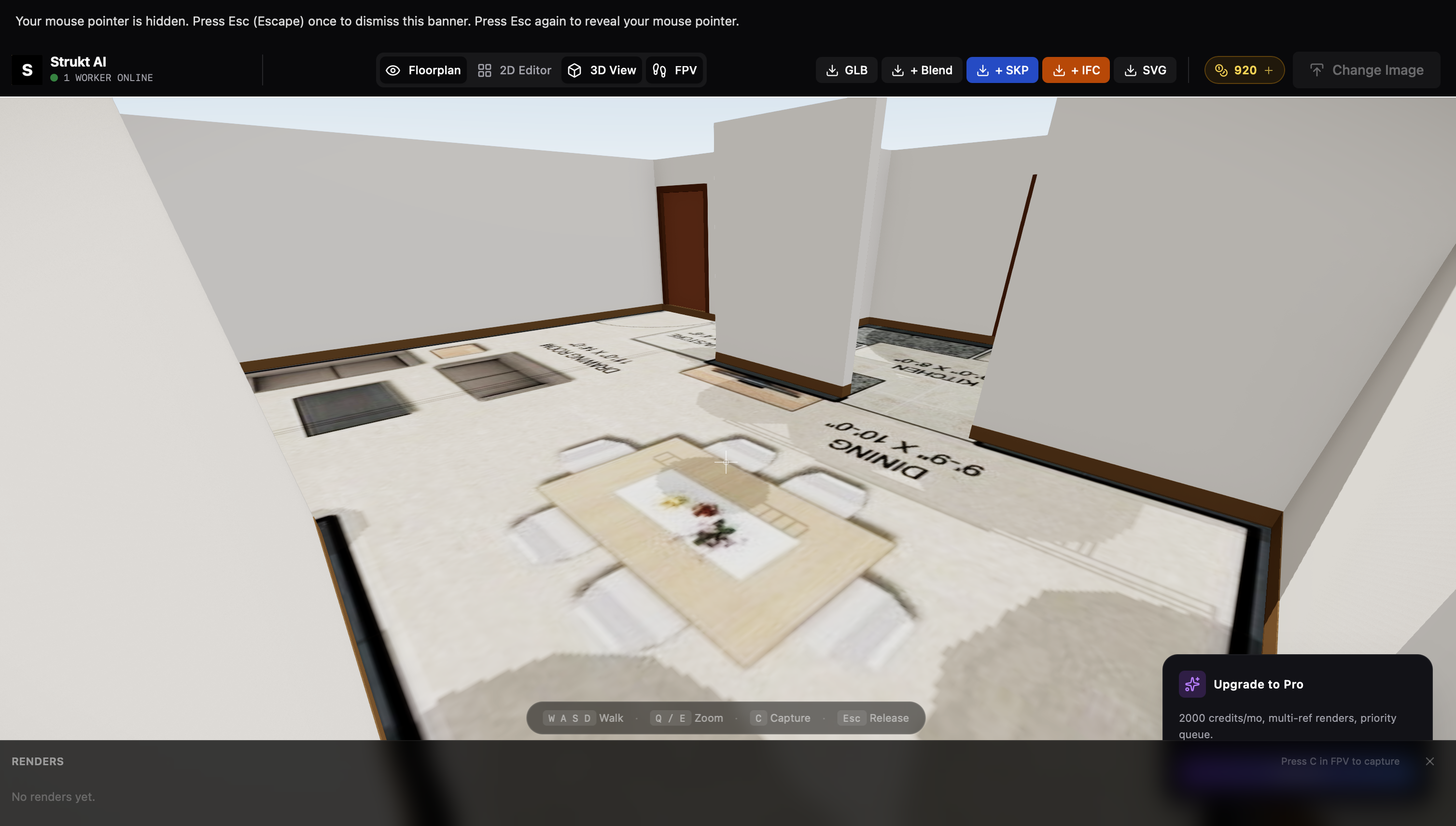
Task: Export to SketchUp using + SKP
Action: coord(1002,70)
